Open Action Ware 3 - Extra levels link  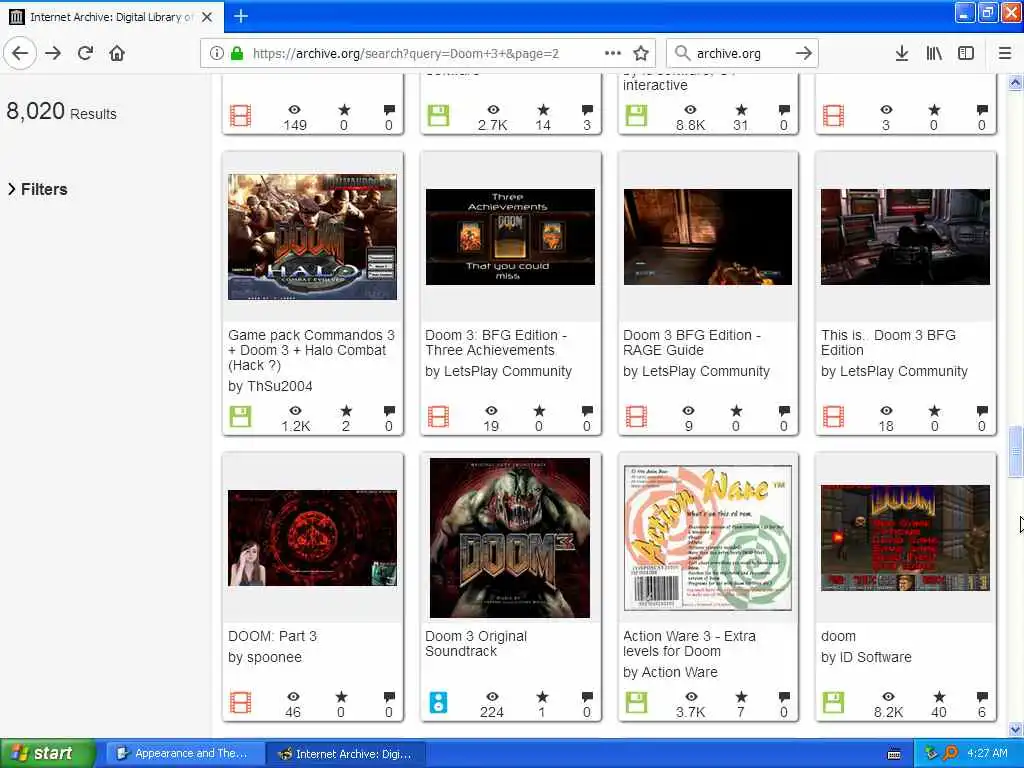pyautogui.click(x=690, y=644)
